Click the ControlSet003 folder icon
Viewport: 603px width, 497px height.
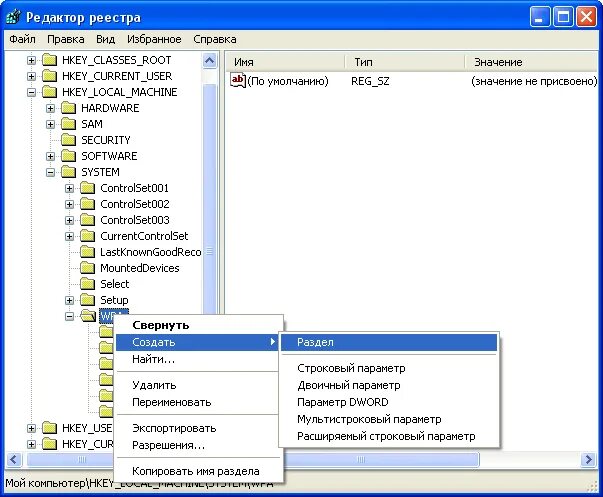coord(87,220)
